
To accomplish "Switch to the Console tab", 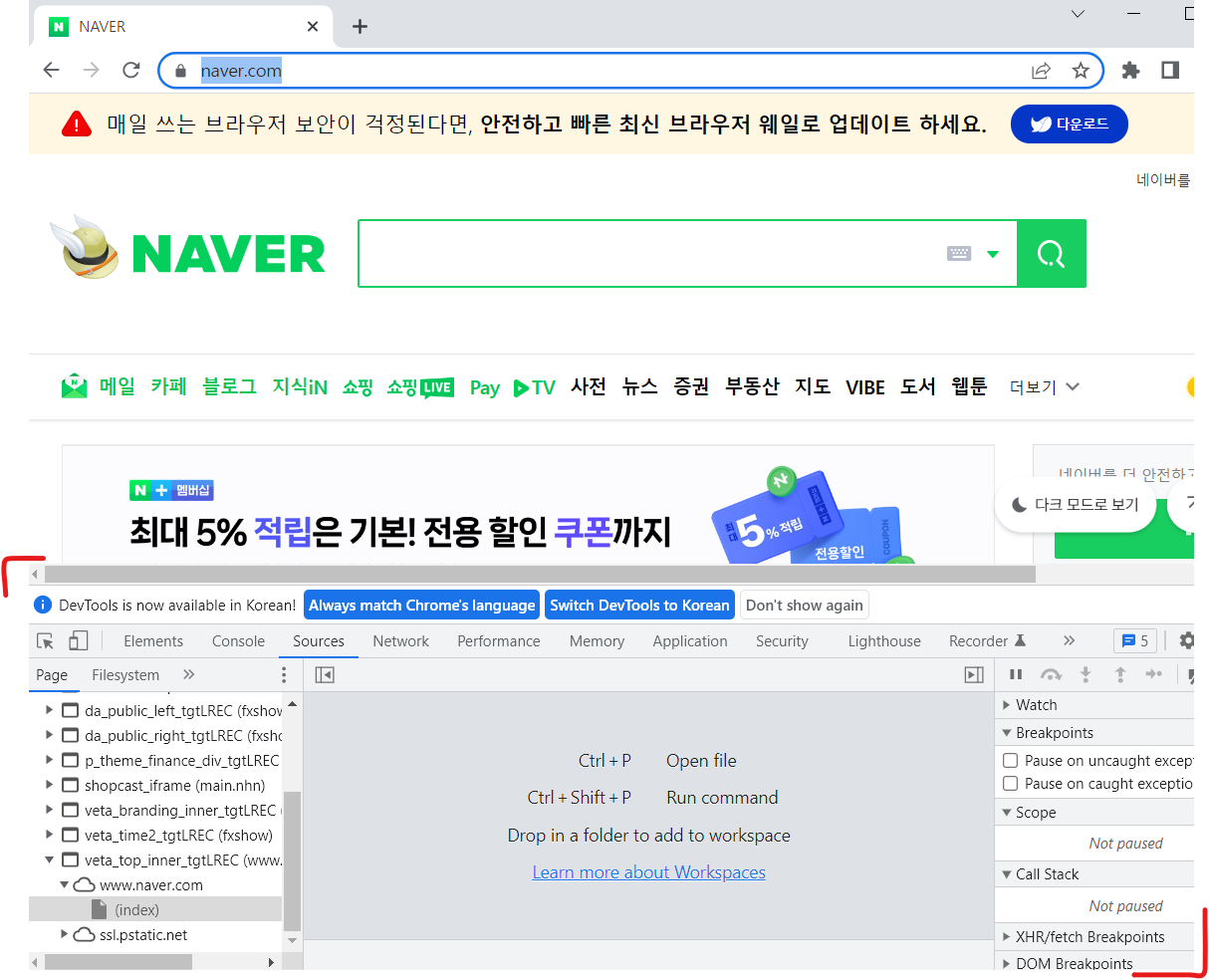I will pyautogui.click(x=238, y=641).
